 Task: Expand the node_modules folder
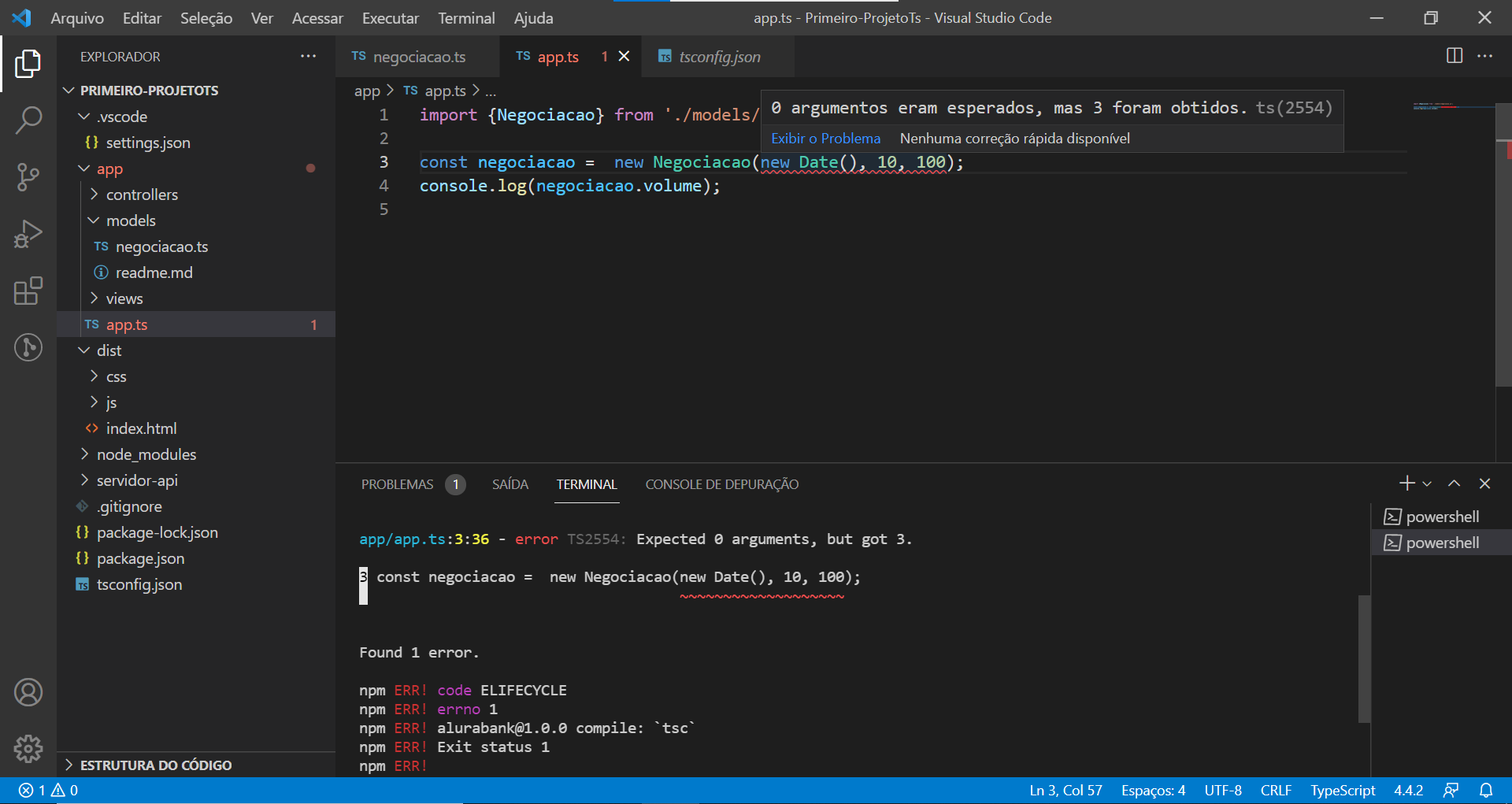pos(198,454)
